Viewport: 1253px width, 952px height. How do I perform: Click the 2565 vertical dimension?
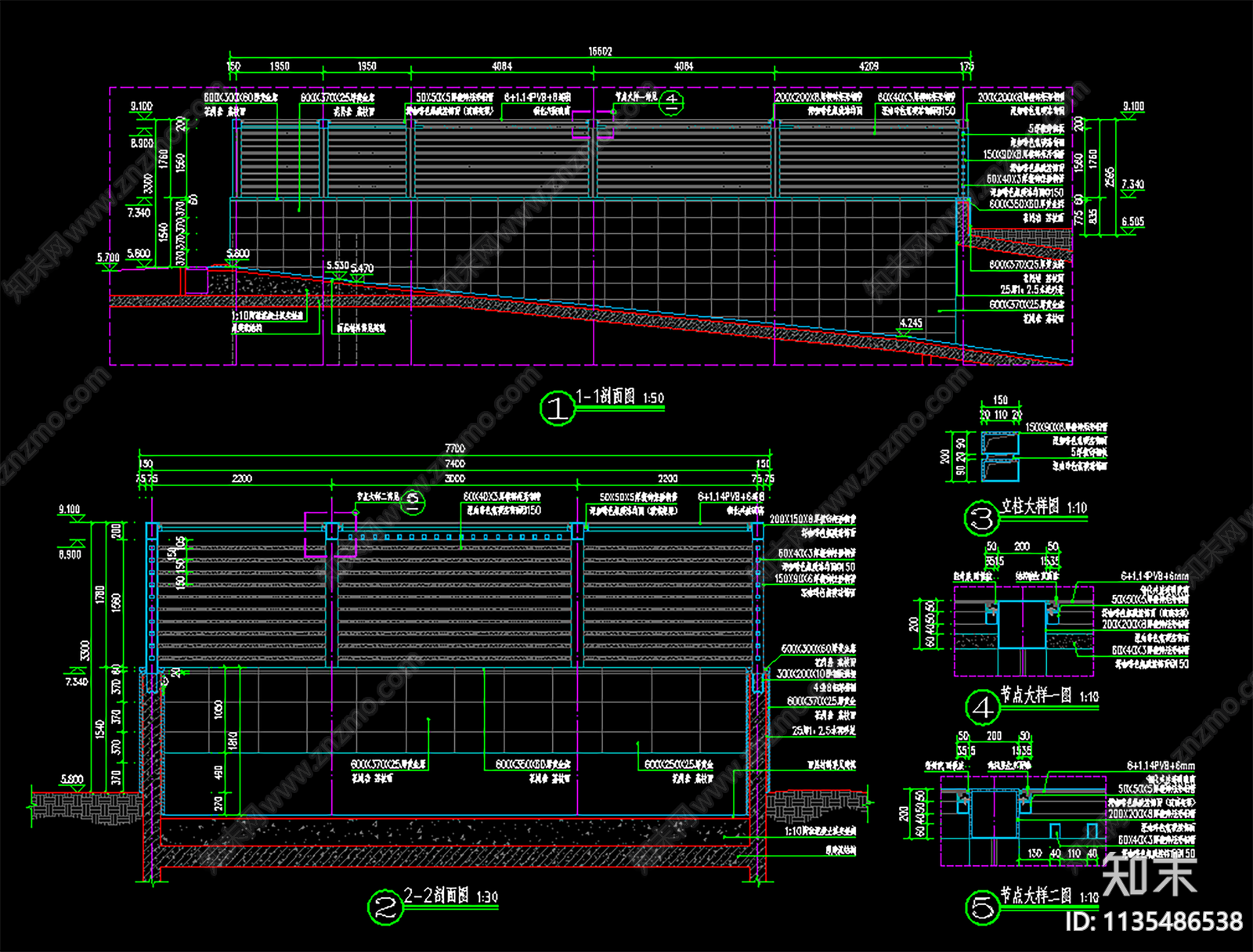(1109, 178)
